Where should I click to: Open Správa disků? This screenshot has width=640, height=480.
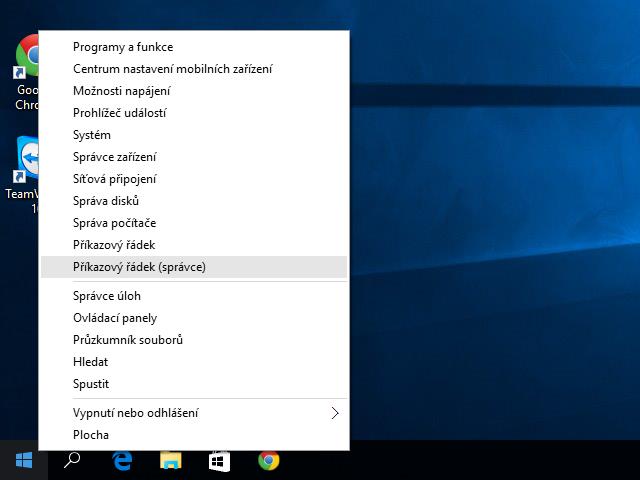click(x=105, y=201)
